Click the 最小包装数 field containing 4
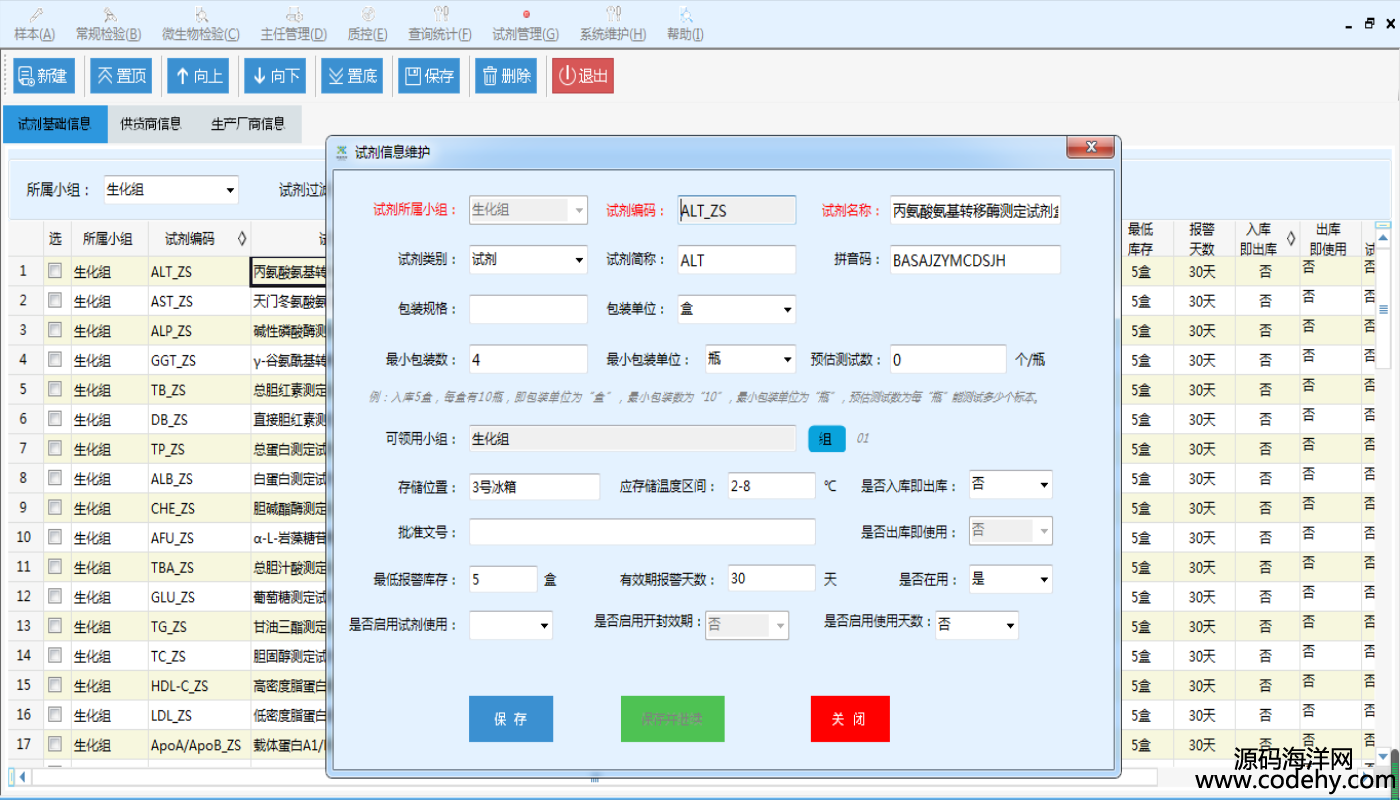 tap(528, 359)
